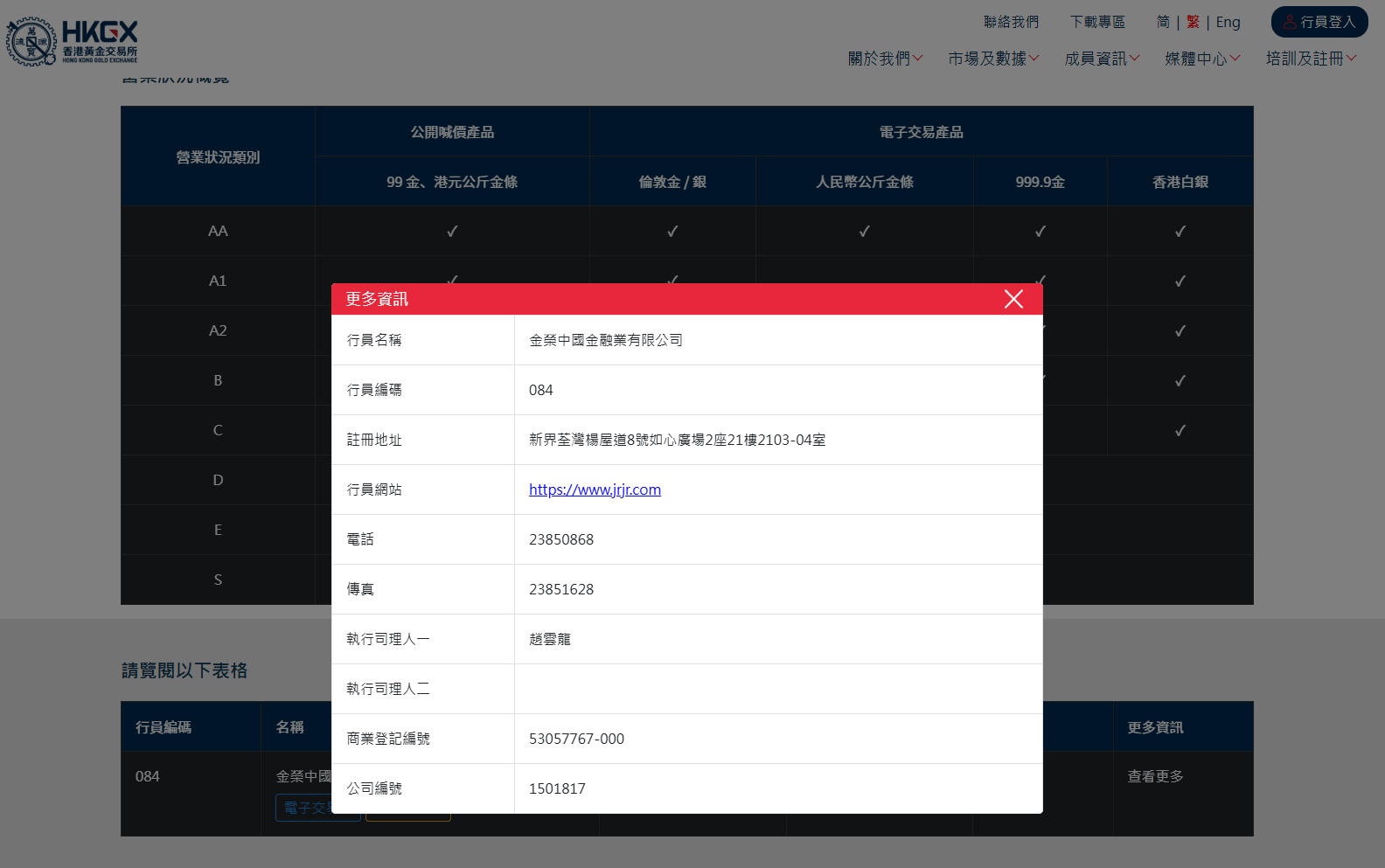
Task: Close the 更多資訊 popup with X
Action: [1013, 299]
